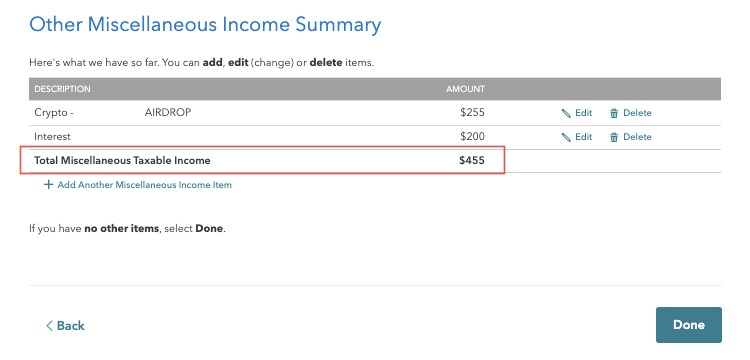Click the pencil icon on Interest row
The height and width of the screenshot is (360, 750).
click(566, 137)
